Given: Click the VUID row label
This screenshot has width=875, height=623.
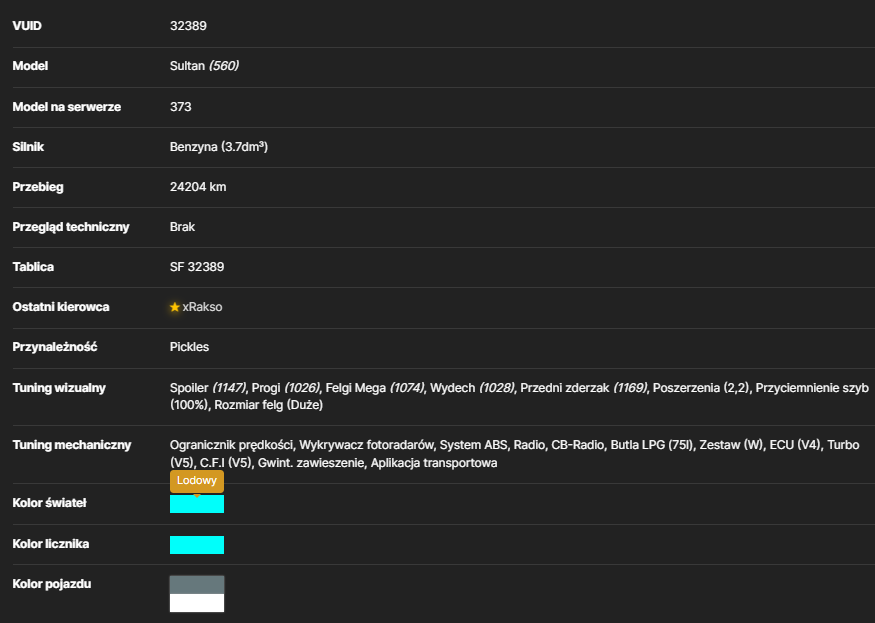Looking at the screenshot, I should [27, 26].
